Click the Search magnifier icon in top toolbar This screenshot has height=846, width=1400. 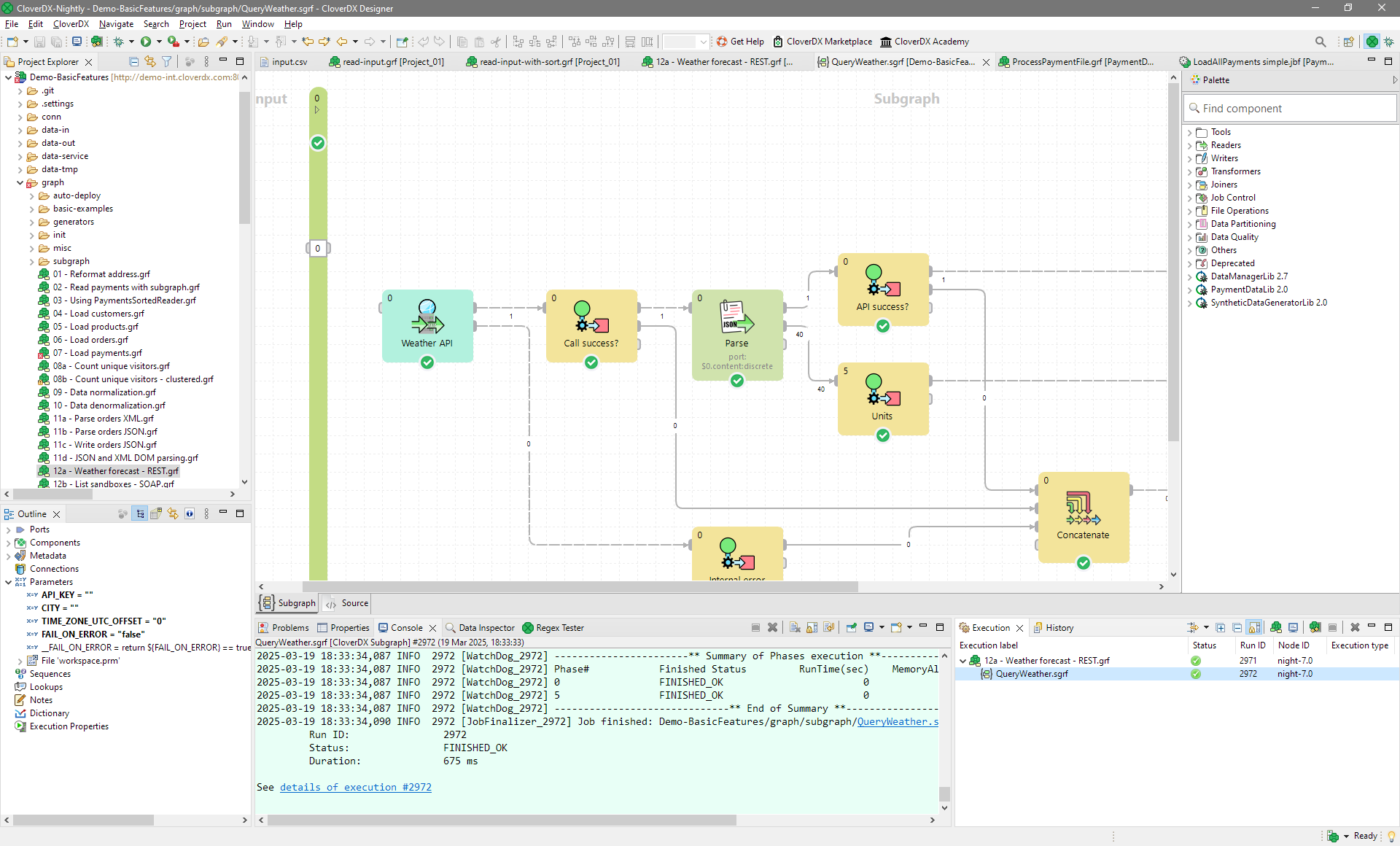pos(1320,42)
